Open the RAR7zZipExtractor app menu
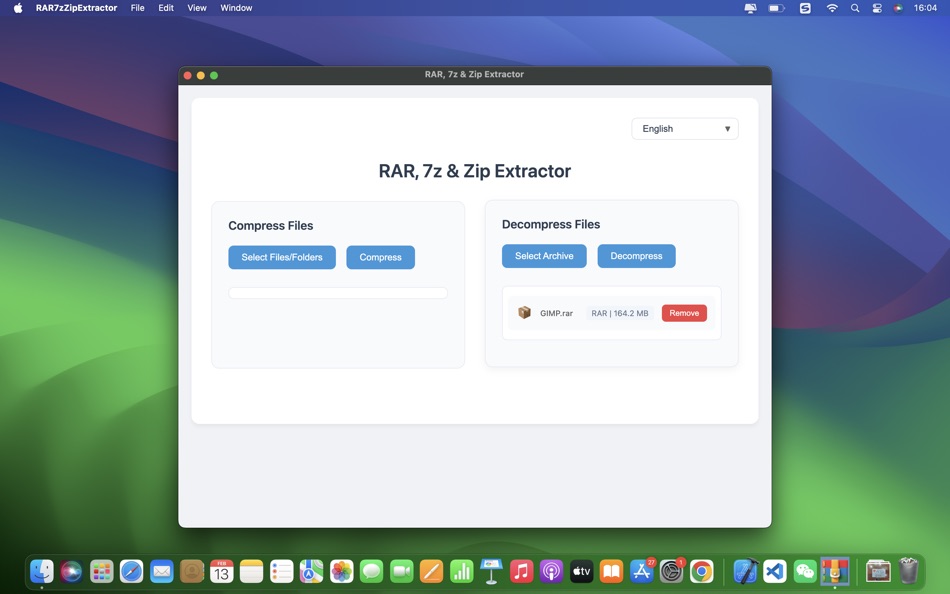Screen dimensions: 950x594 [76, 8]
